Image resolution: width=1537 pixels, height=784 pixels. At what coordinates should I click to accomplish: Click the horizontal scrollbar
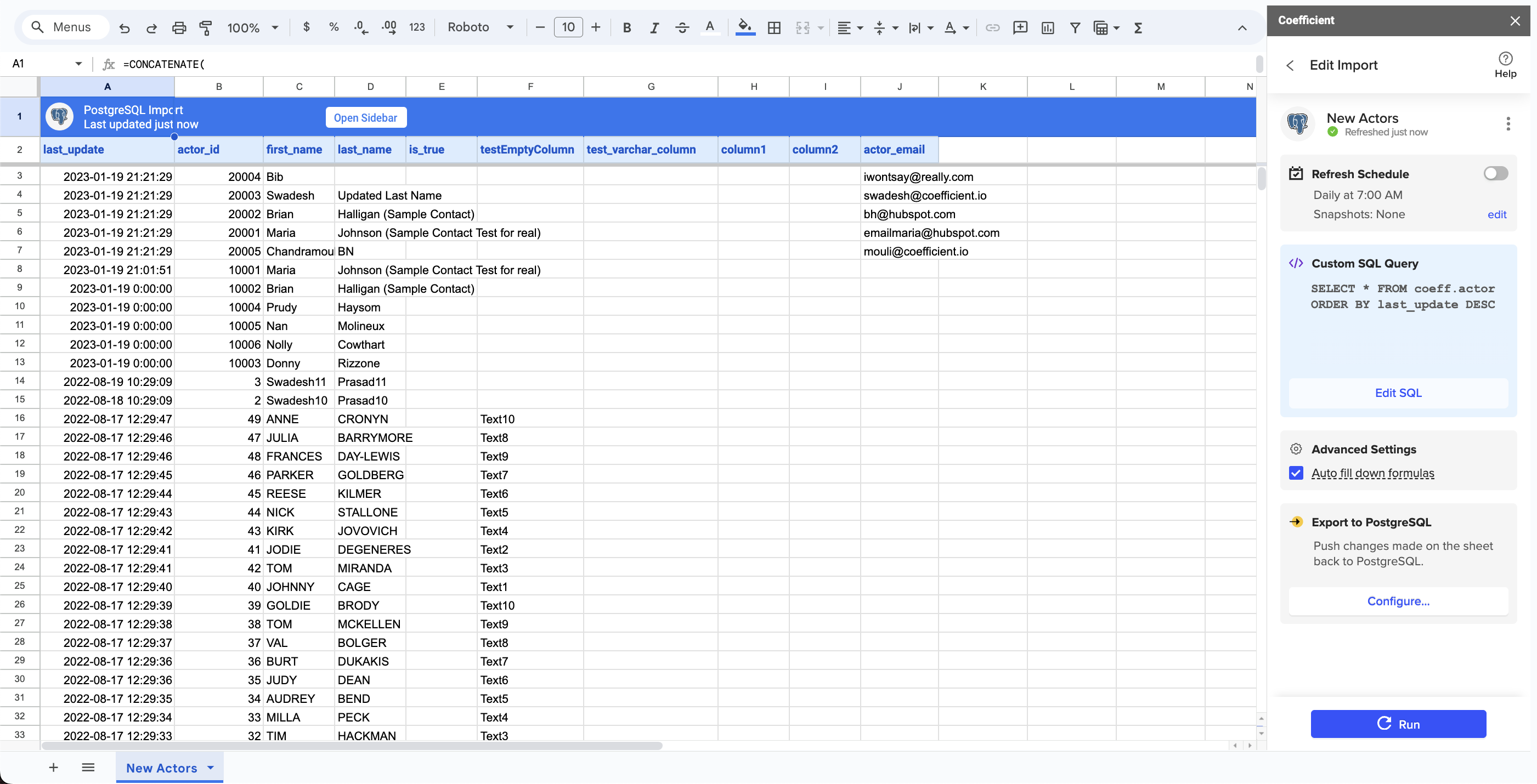tap(352, 746)
